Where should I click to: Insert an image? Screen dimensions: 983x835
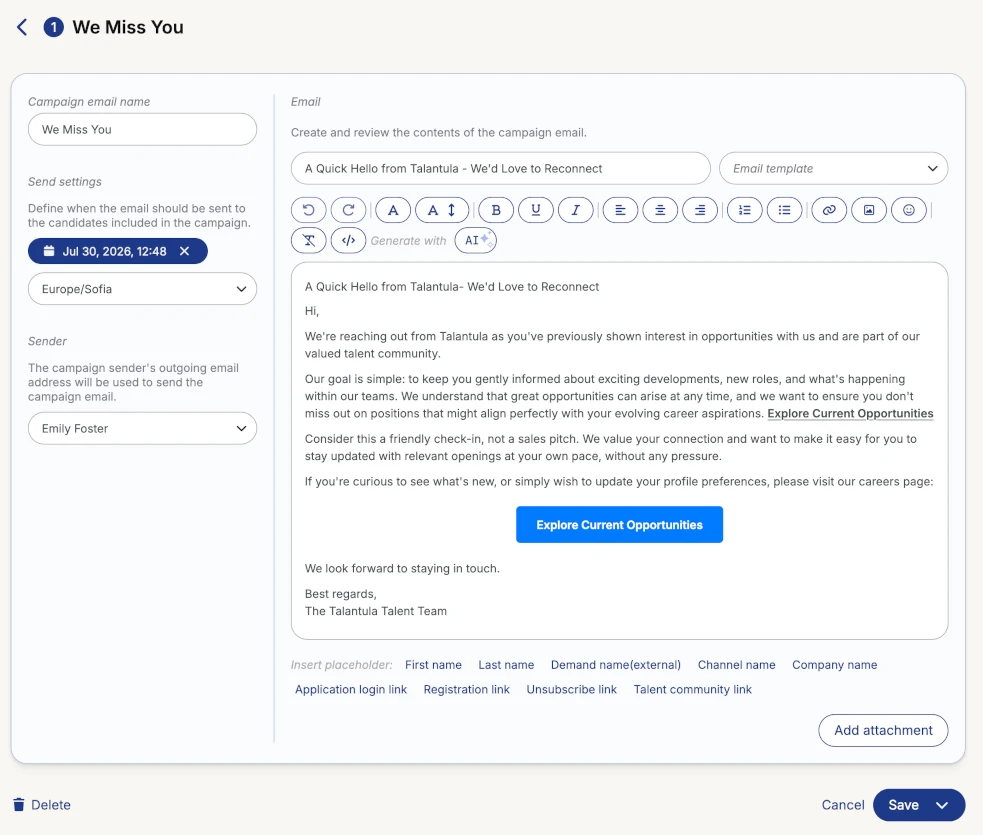tap(869, 210)
